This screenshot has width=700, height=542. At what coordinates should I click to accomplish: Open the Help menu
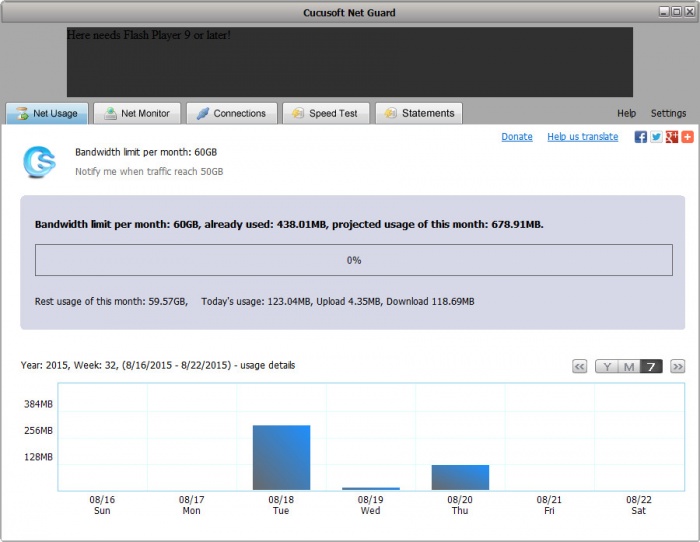[626, 113]
